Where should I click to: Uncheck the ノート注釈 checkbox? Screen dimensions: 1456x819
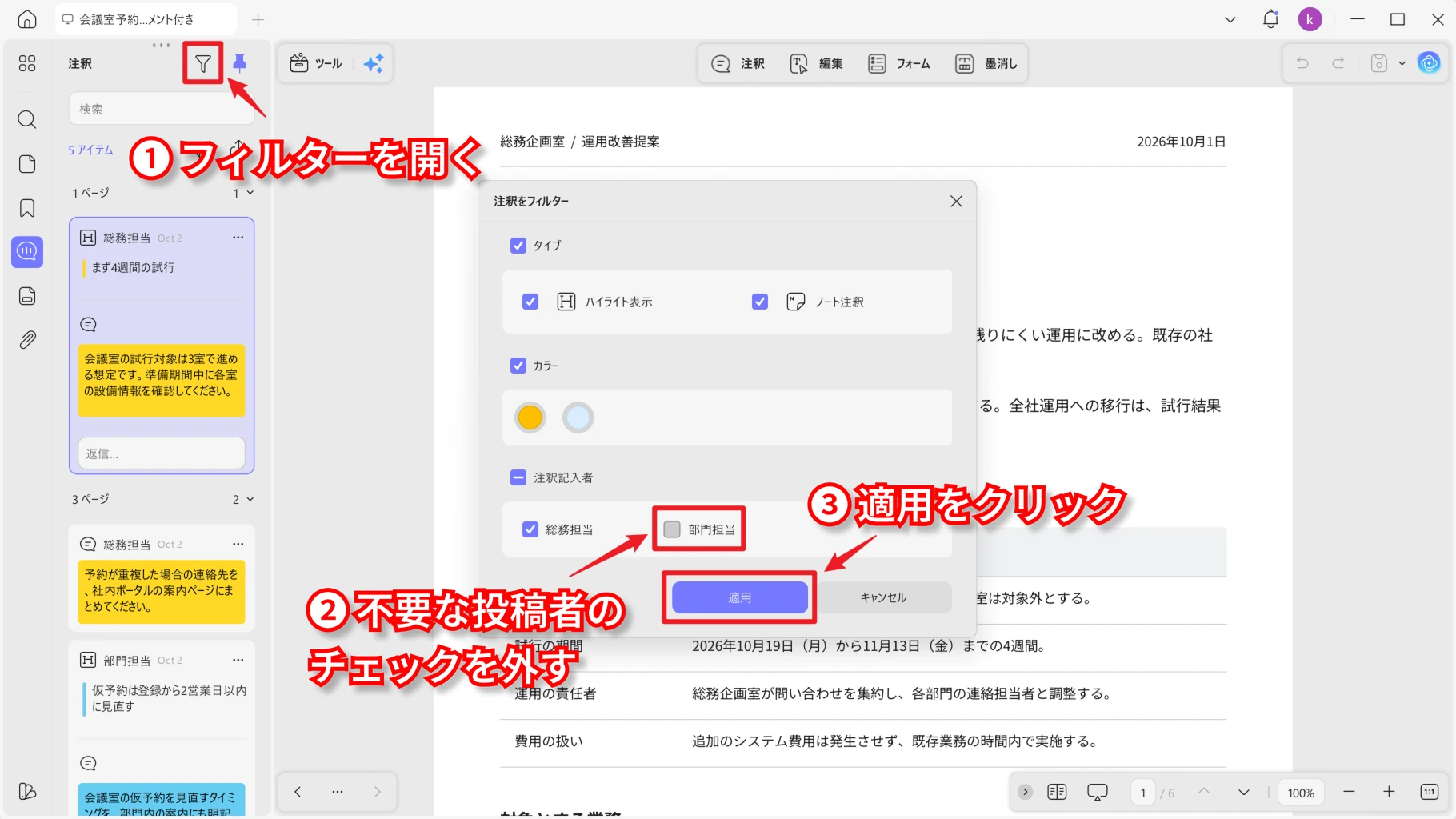[x=760, y=302]
